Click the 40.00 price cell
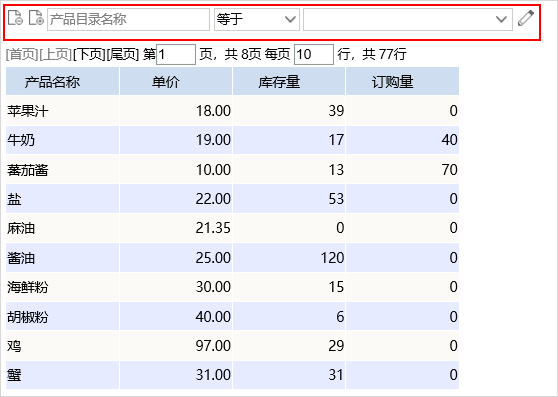558x397 pixels. (x=176, y=316)
